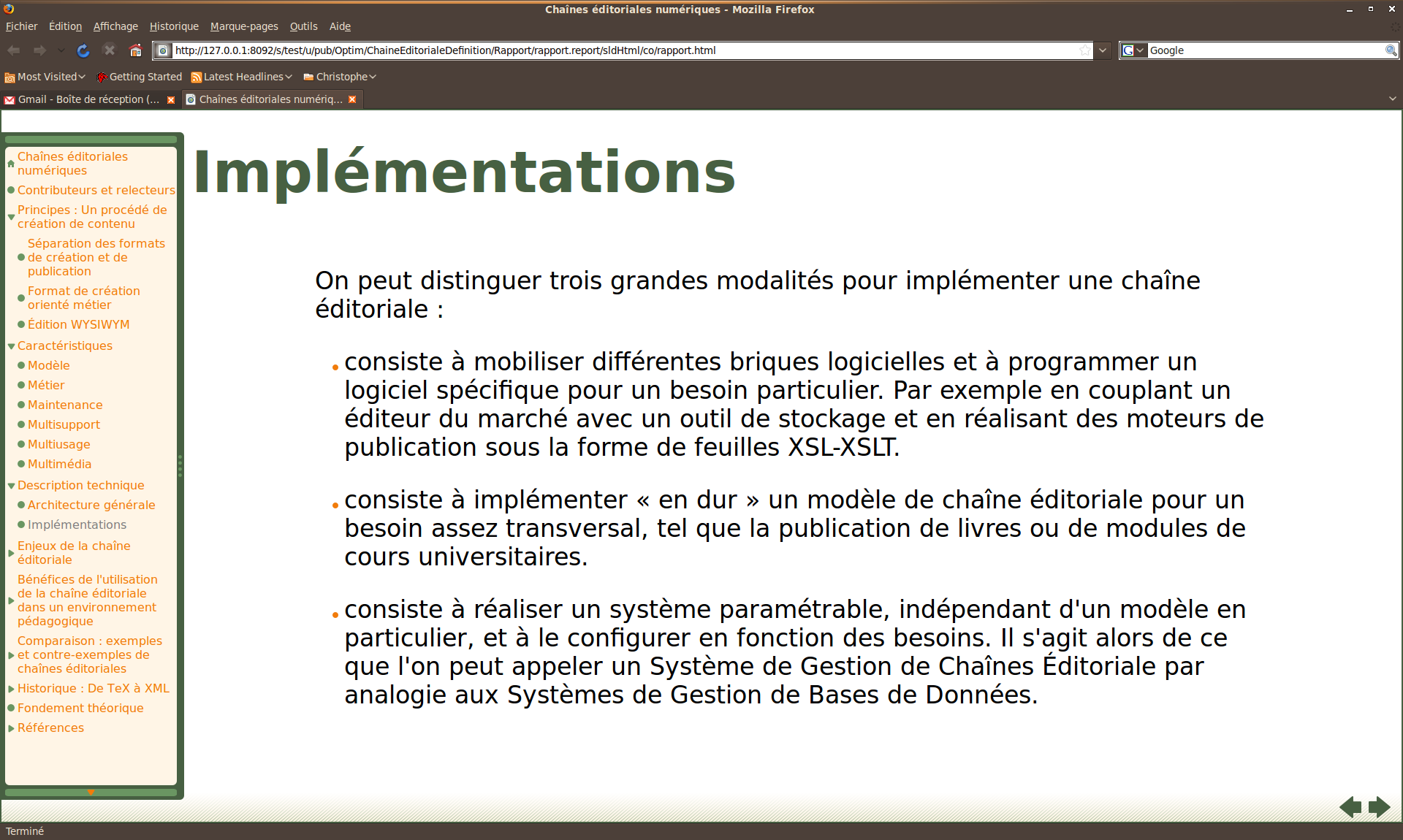Open the Affichage menu

[x=115, y=26]
